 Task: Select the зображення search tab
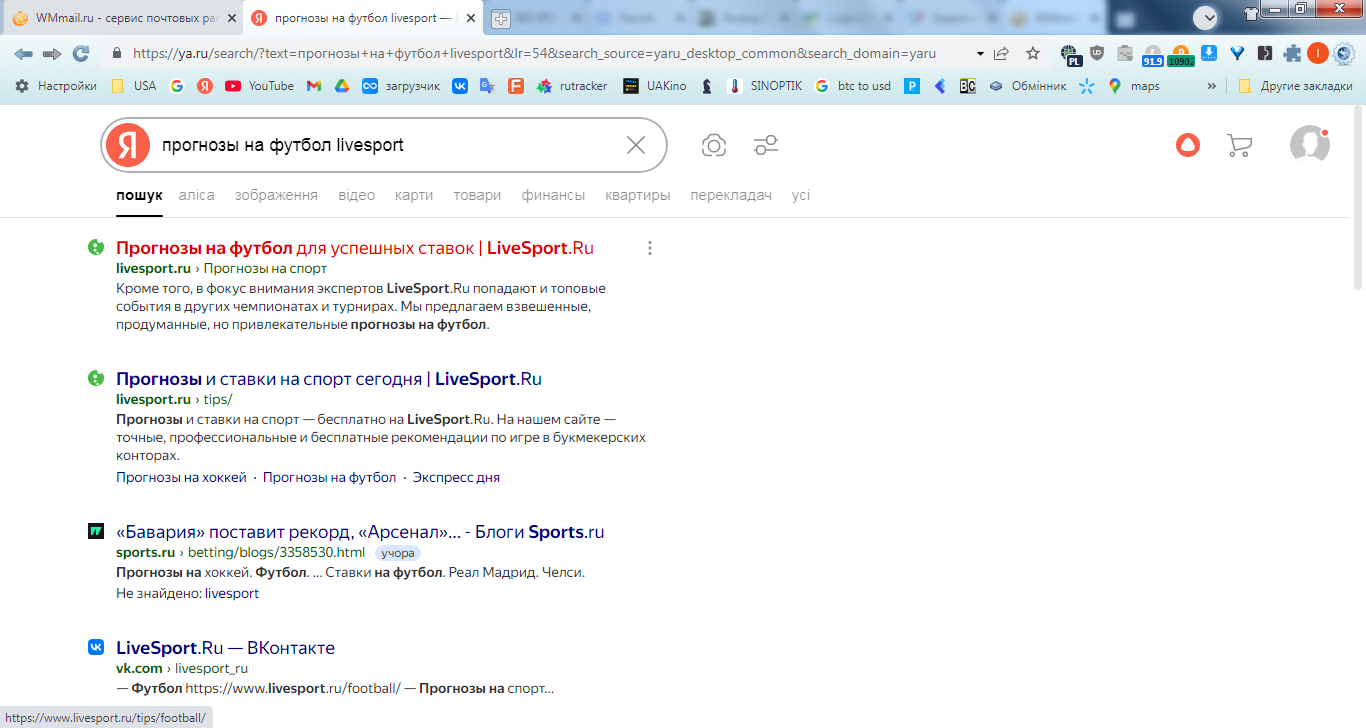click(276, 195)
